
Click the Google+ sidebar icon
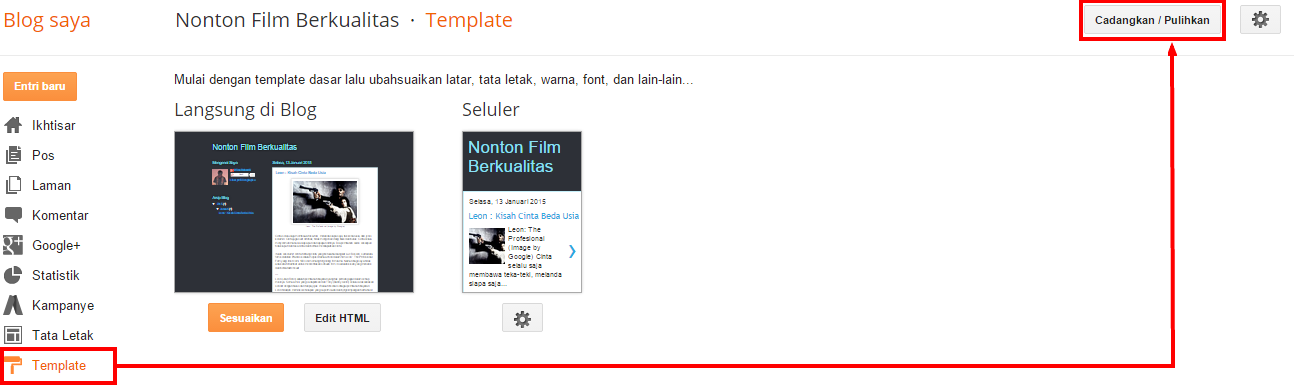pos(13,245)
